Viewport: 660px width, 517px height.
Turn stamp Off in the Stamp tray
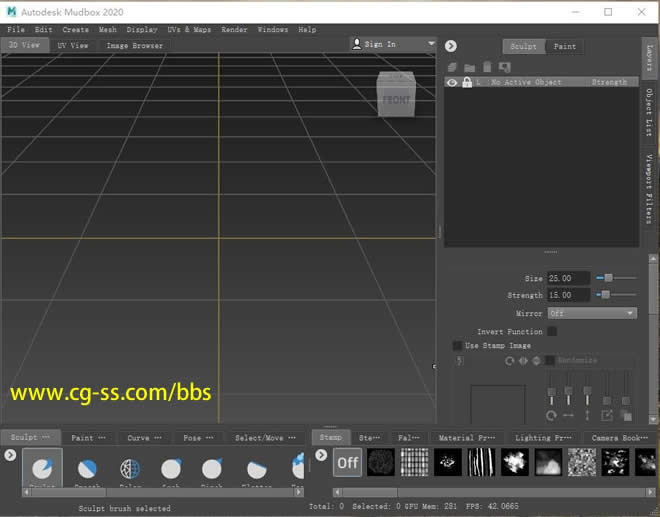(x=347, y=462)
